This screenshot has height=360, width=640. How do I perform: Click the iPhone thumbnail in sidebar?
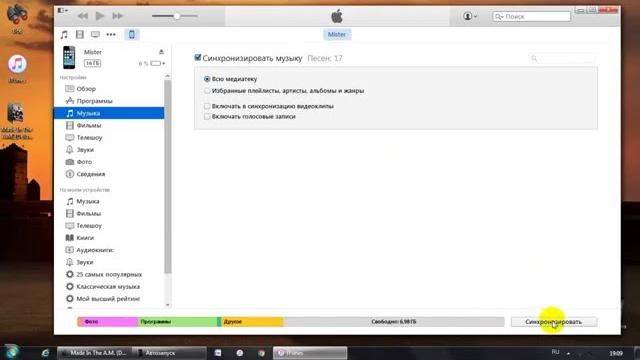(x=69, y=57)
